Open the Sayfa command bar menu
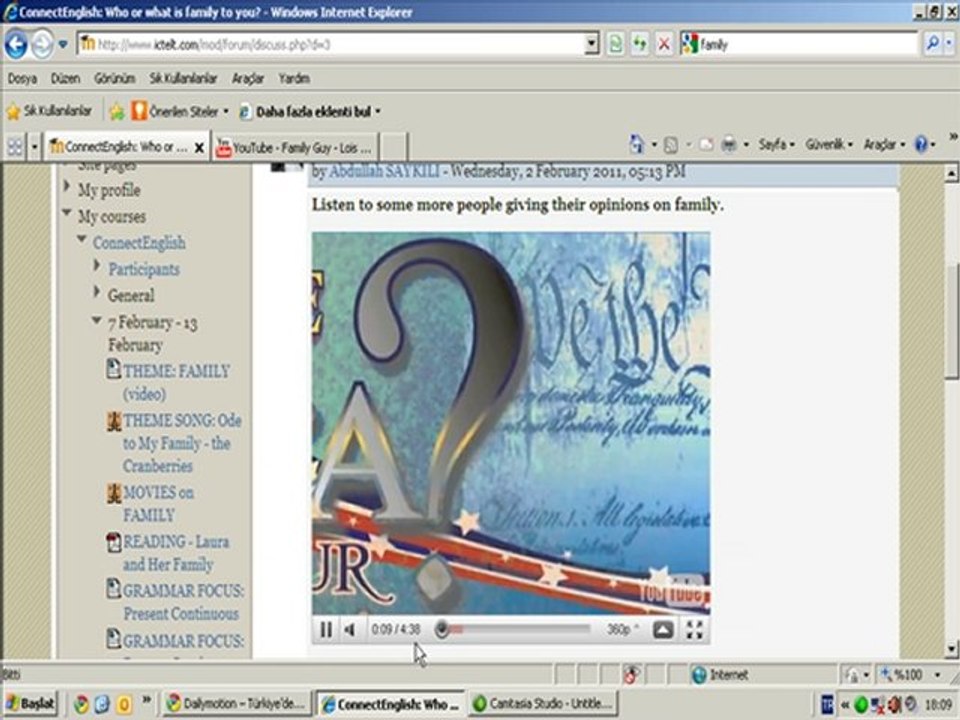 coord(776,144)
